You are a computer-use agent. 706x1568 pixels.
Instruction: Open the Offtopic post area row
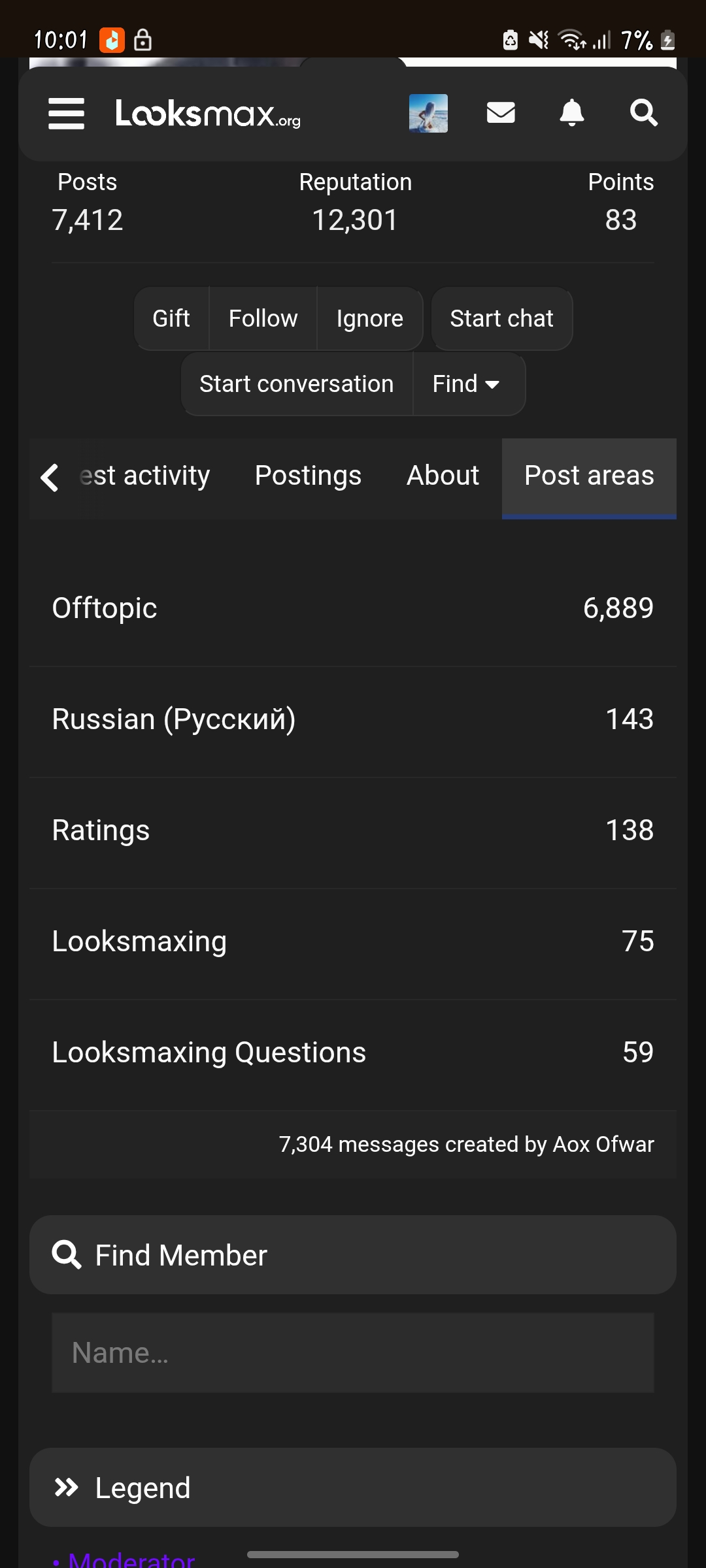[x=353, y=608]
